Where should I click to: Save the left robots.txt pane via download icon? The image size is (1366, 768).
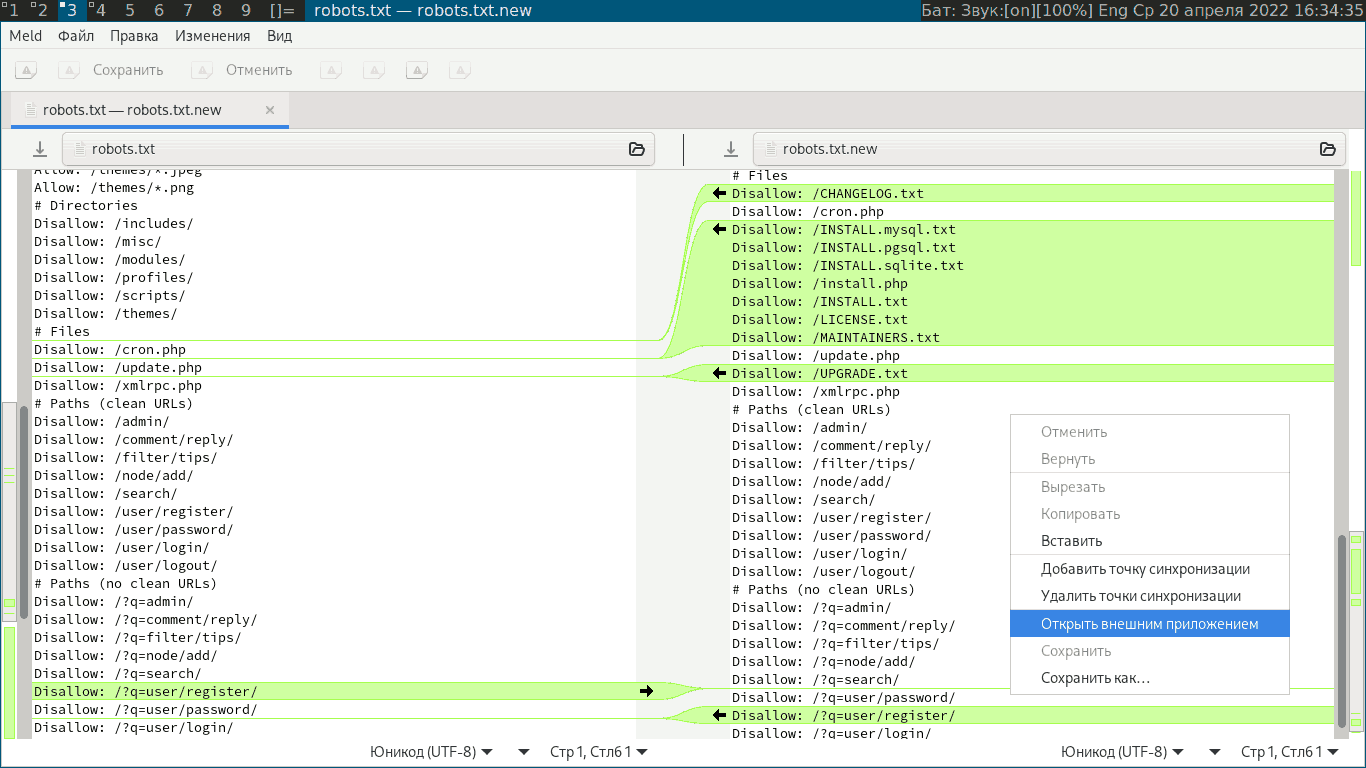40,149
